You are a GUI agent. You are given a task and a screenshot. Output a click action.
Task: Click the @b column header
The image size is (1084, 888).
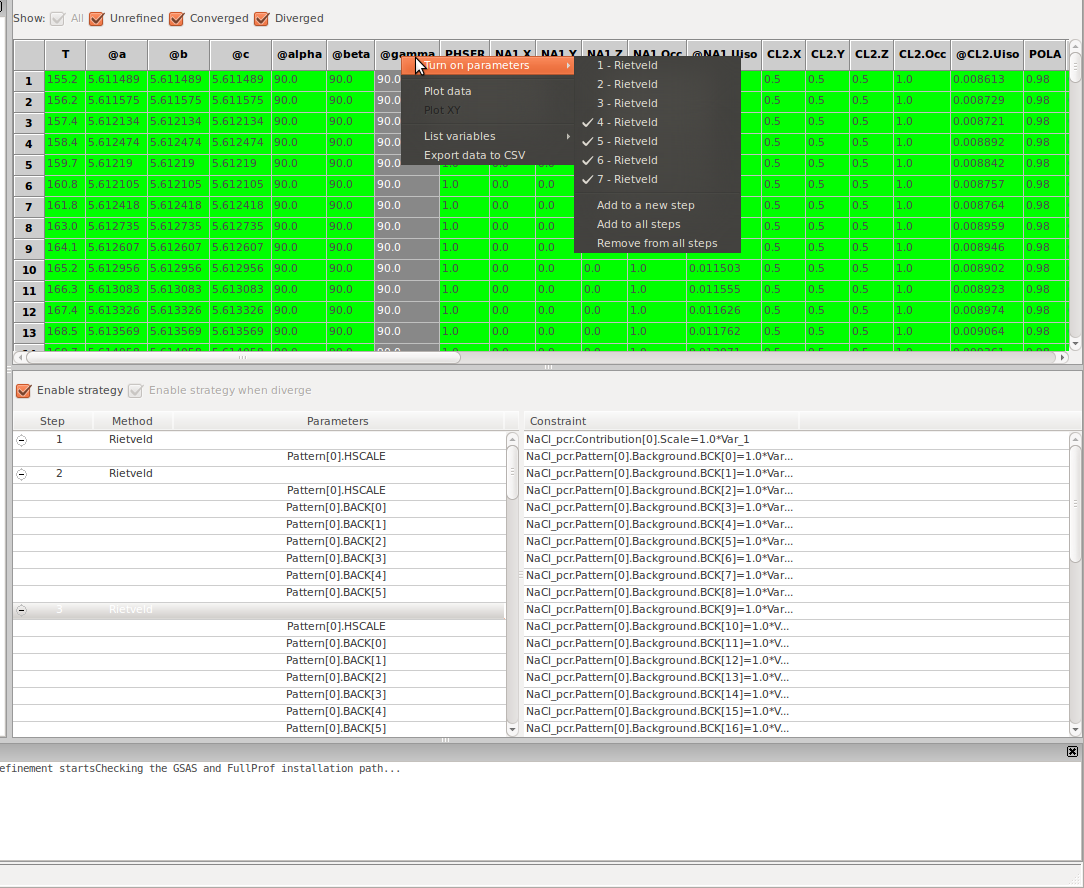[x=178, y=55]
